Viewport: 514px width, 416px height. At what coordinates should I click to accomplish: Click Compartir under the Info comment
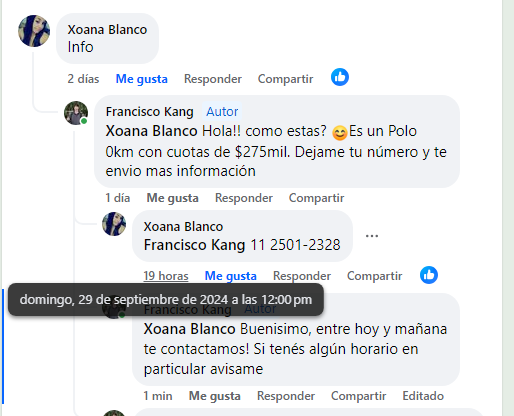click(285, 79)
